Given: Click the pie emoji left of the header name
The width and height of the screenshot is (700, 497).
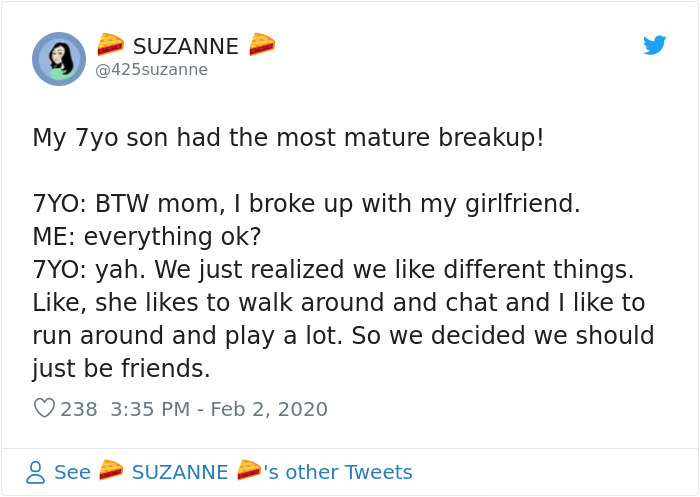Looking at the screenshot, I should click(x=110, y=45).
